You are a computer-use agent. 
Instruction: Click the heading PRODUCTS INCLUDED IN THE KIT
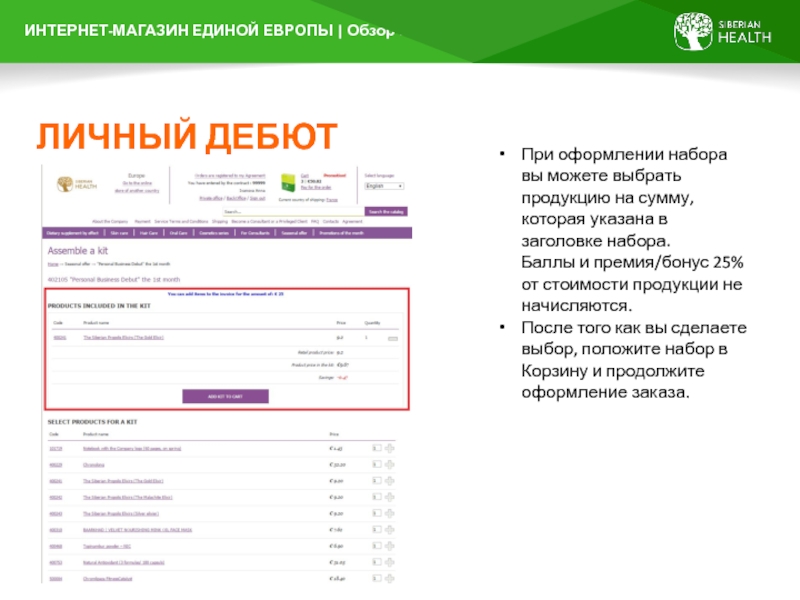[99, 306]
